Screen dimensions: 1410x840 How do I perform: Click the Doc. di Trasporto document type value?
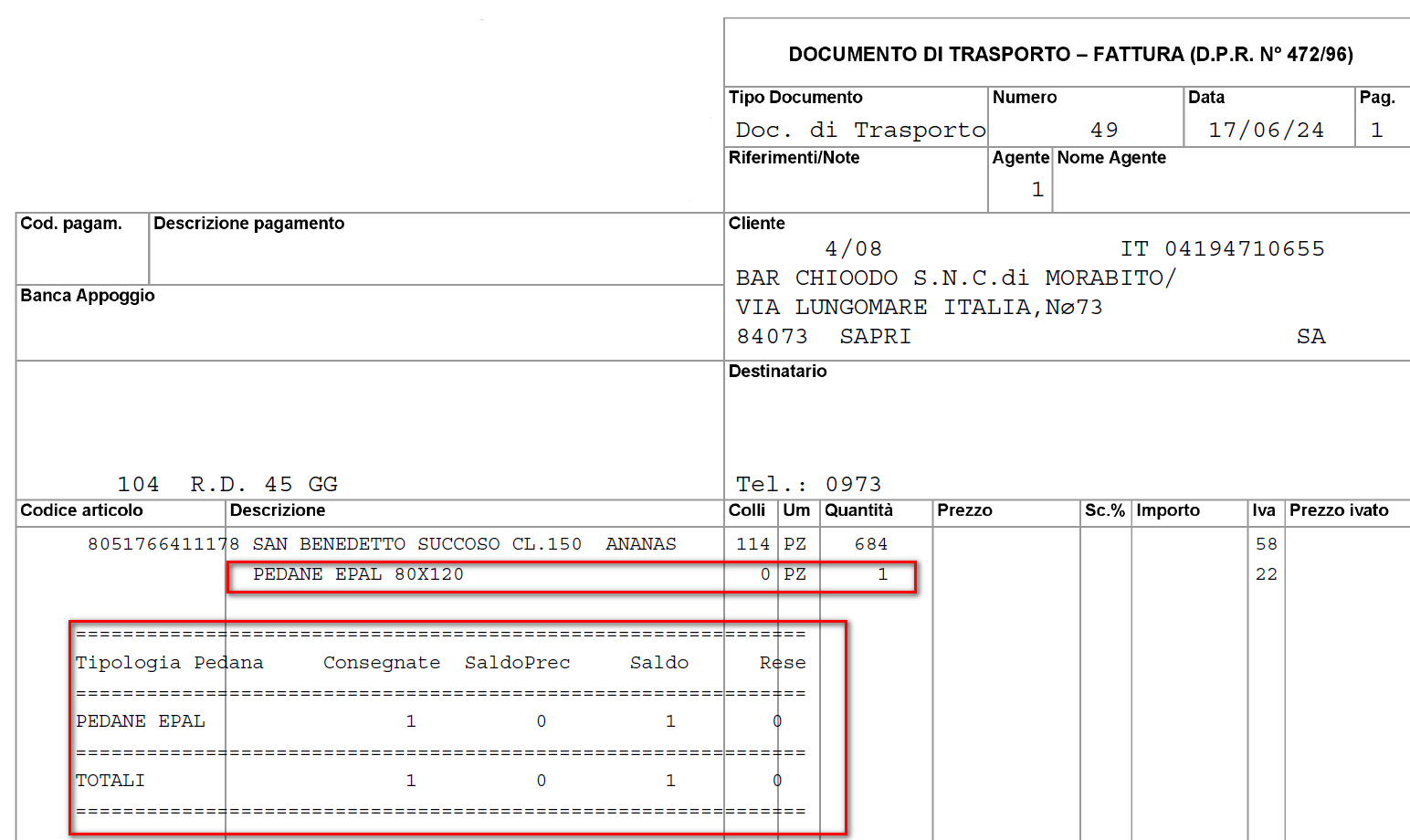[860, 131]
